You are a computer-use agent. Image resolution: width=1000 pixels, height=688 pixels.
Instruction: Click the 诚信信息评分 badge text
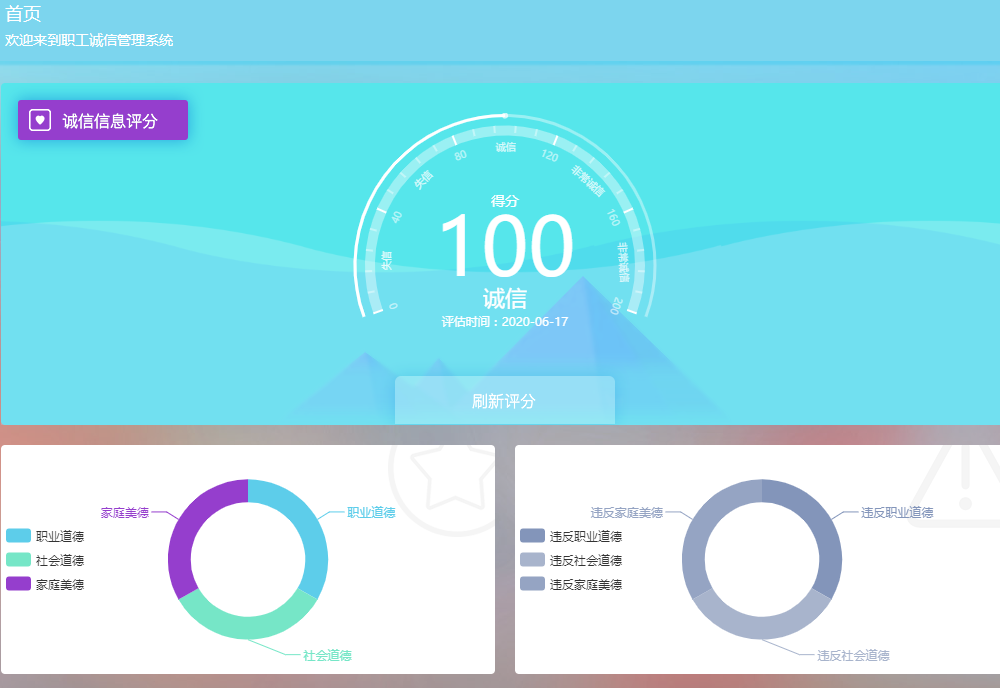point(110,121)
